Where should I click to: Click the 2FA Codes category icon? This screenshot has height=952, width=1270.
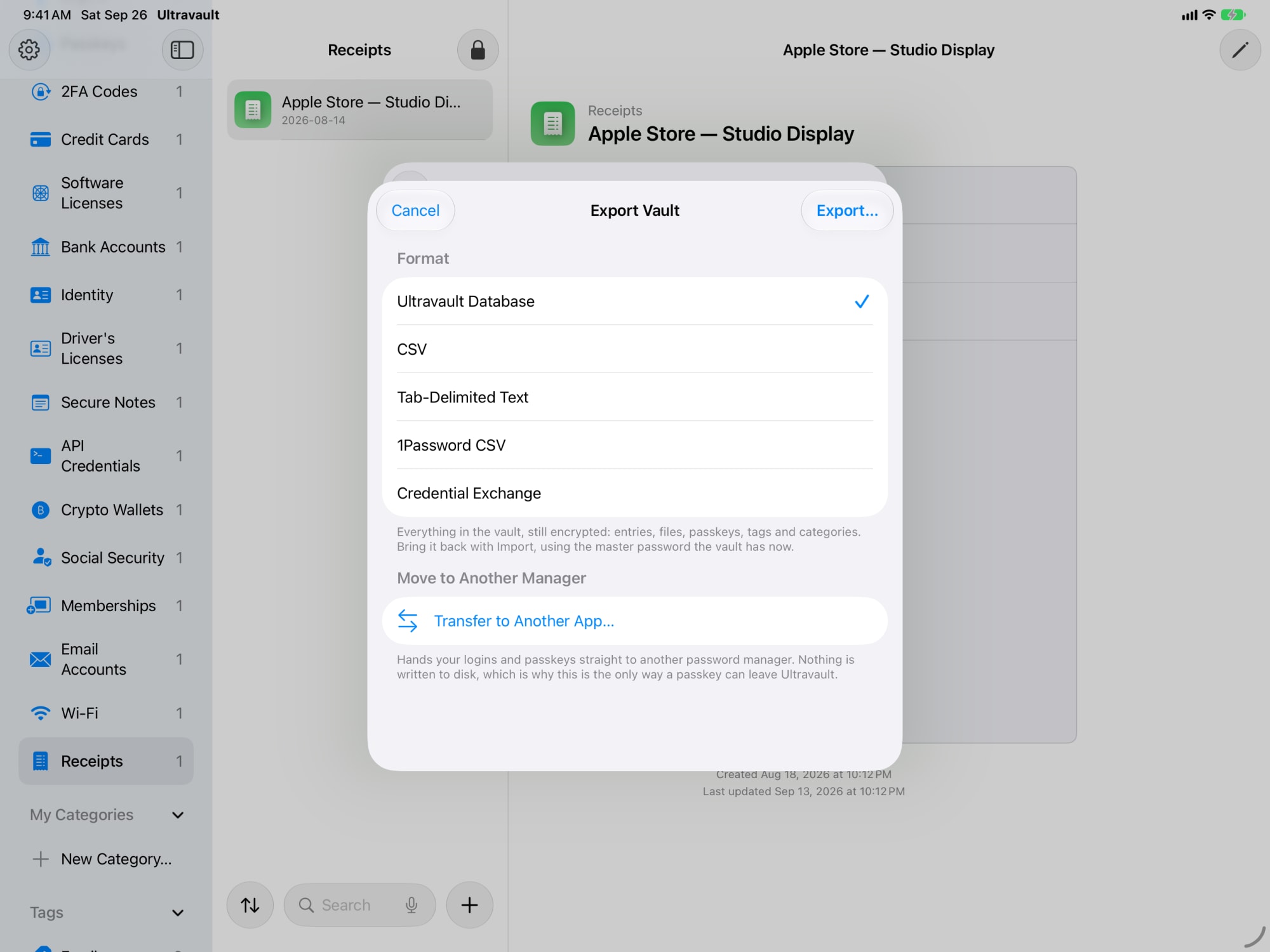[41, 91]
